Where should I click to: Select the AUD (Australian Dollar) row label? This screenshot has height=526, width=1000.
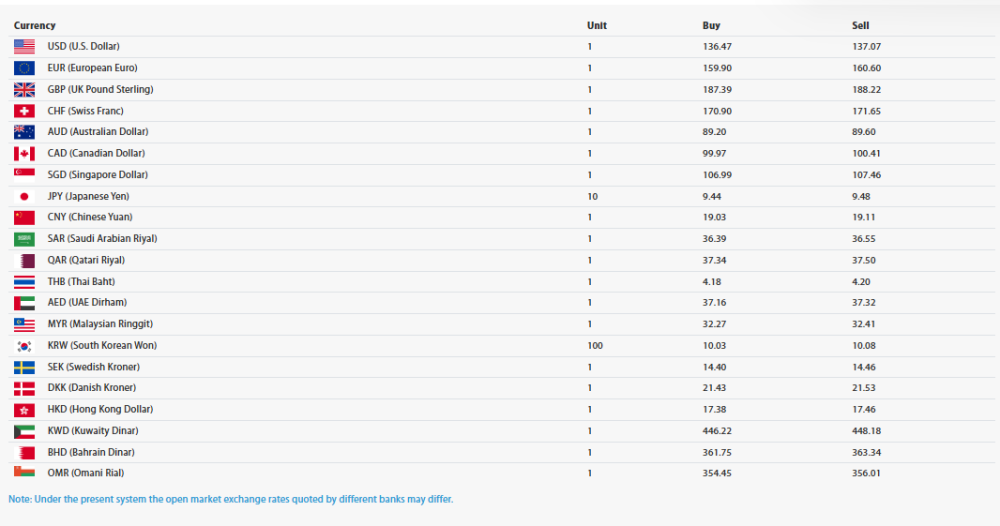coord(98,131)
